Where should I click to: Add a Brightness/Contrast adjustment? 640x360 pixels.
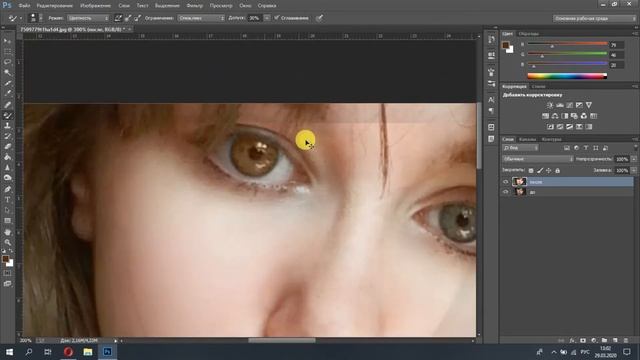click(550, 105)
